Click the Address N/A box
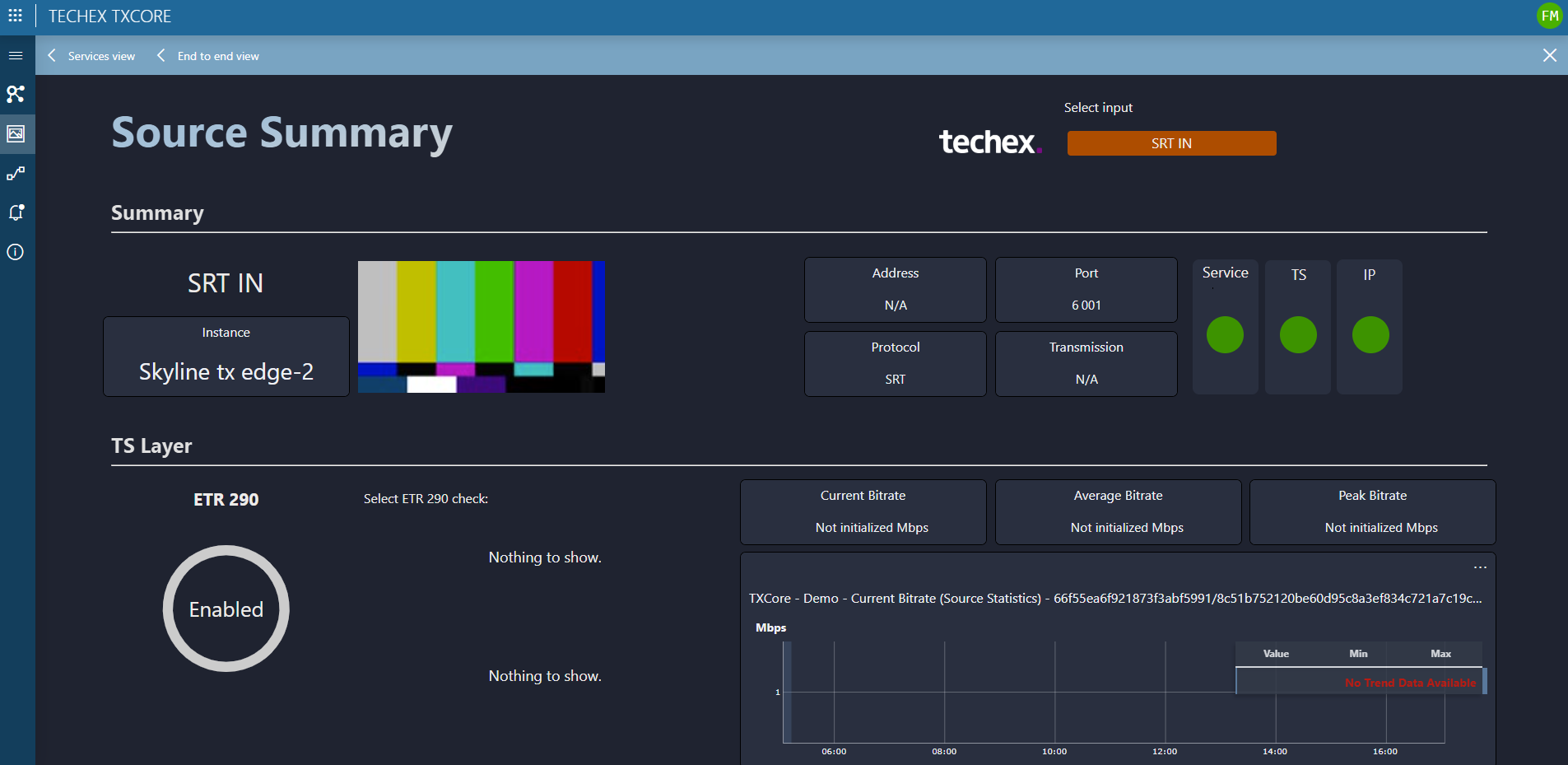The height and width of the screenshot is (765, 1568). [896, 290]
